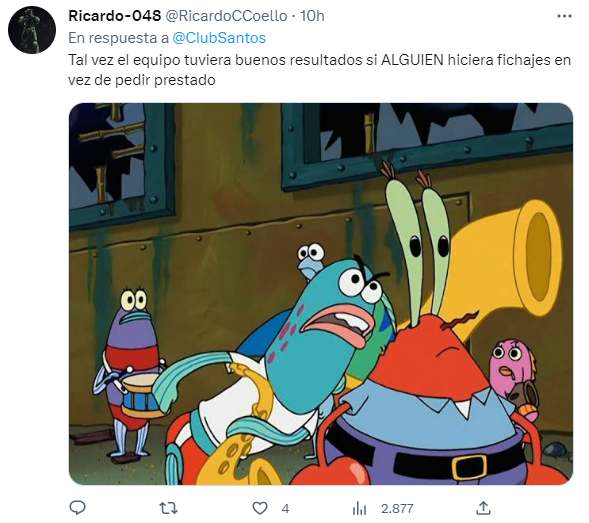
Task: Open Ricardo-048's profile avatar picture
Action: click(32, 30)
